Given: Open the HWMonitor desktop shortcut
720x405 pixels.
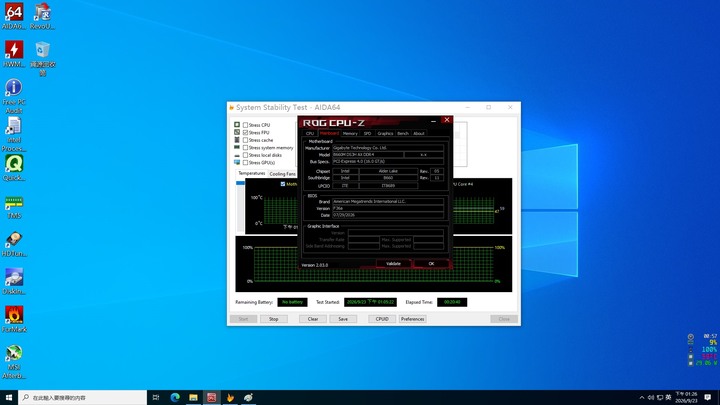Looking at the screenshot, I should (x=14, y=54).
